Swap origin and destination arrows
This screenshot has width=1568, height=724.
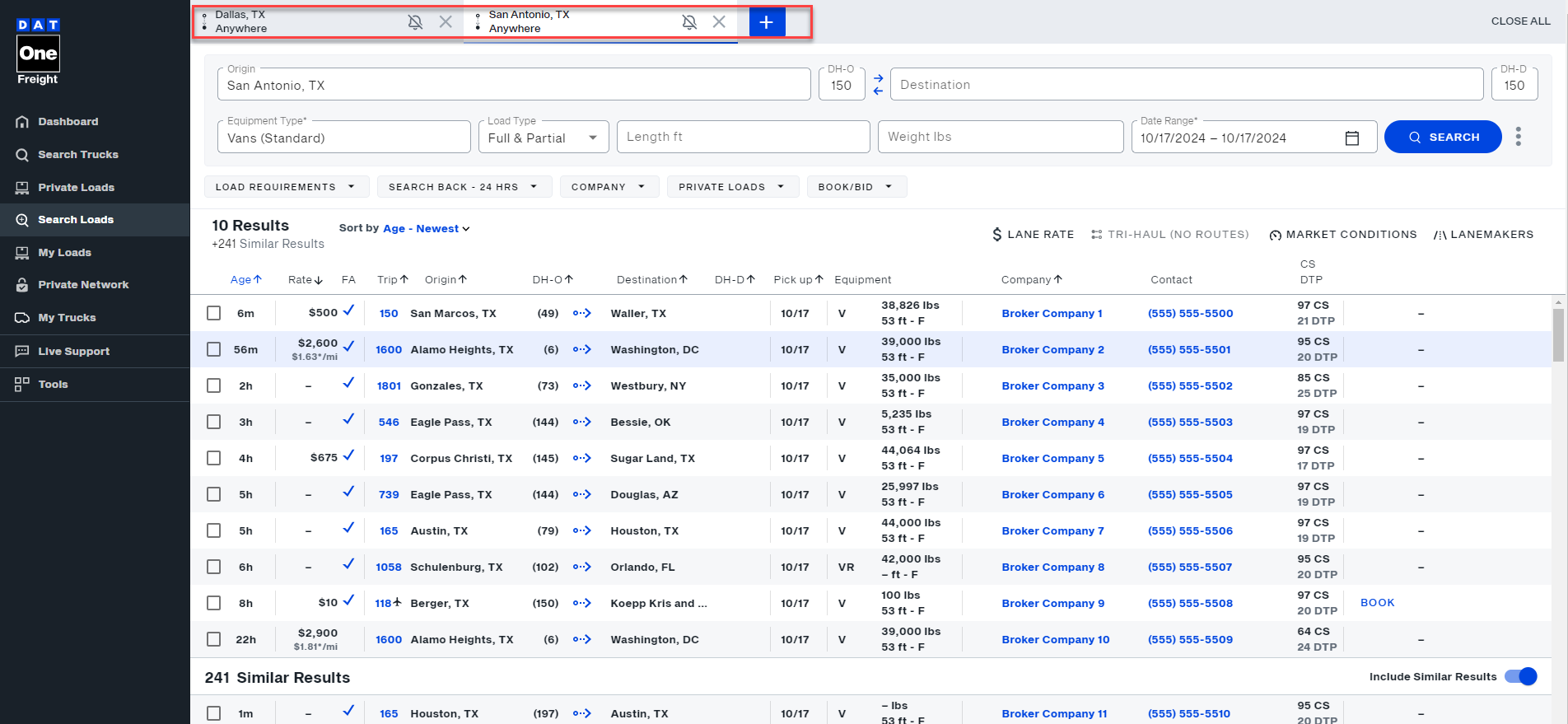(x=878, y=85)
